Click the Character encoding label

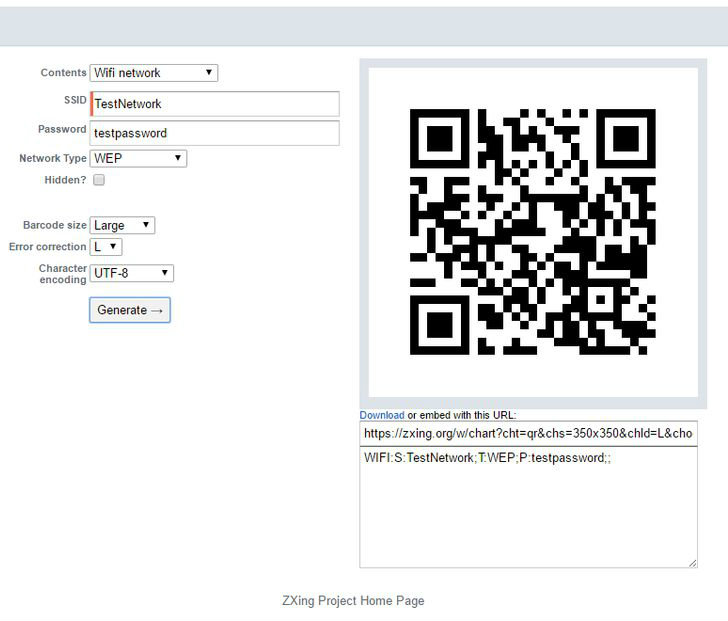pyautogui.click(x=63, y=274)
